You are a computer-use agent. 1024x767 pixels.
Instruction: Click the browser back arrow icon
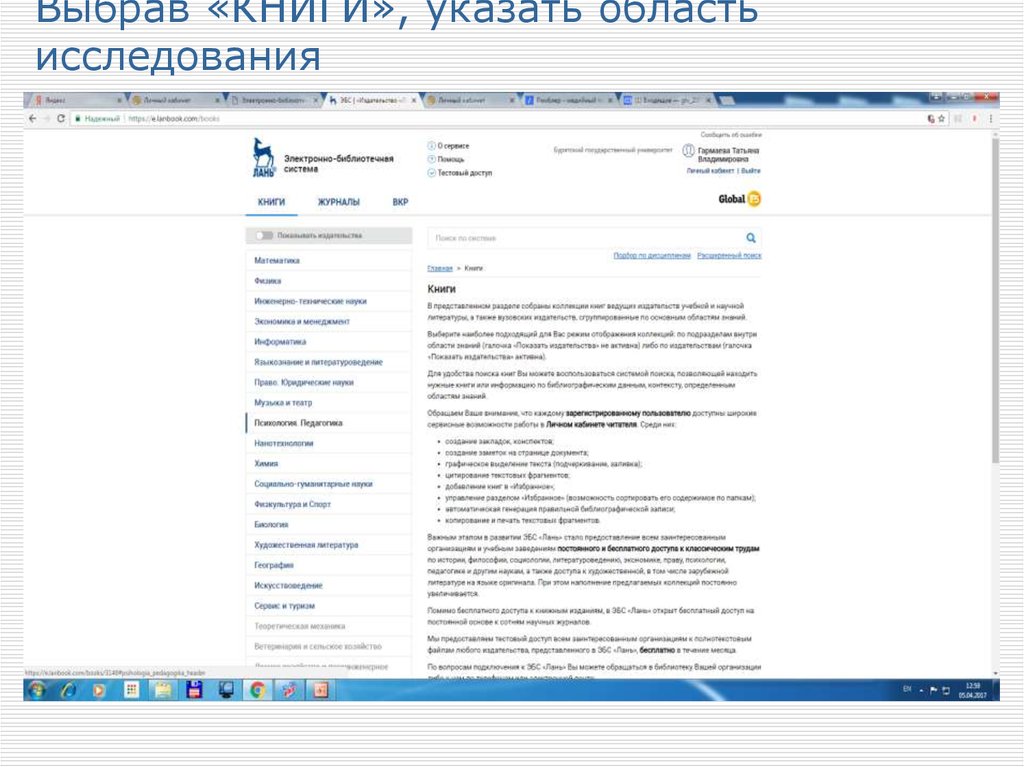click(30, 118)
